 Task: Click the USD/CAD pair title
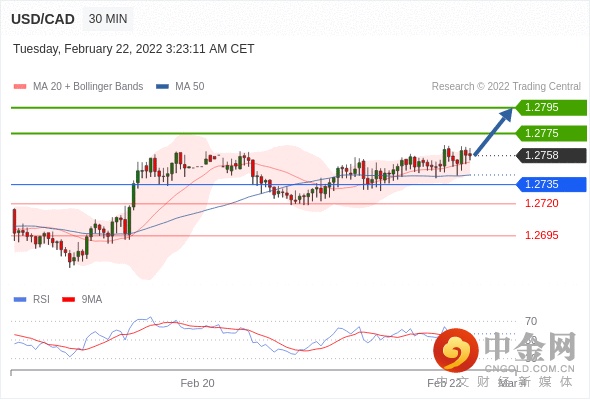point(43,19)
